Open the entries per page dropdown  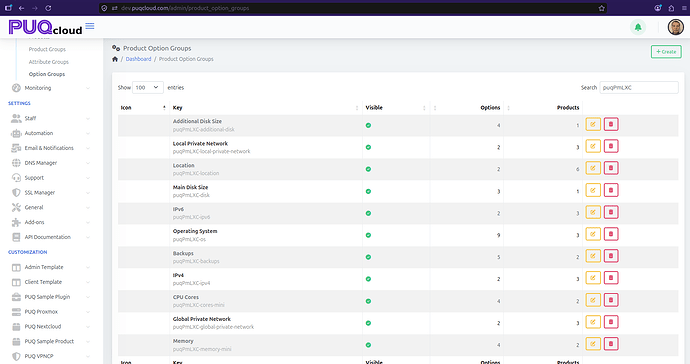(x=148, y=88)
